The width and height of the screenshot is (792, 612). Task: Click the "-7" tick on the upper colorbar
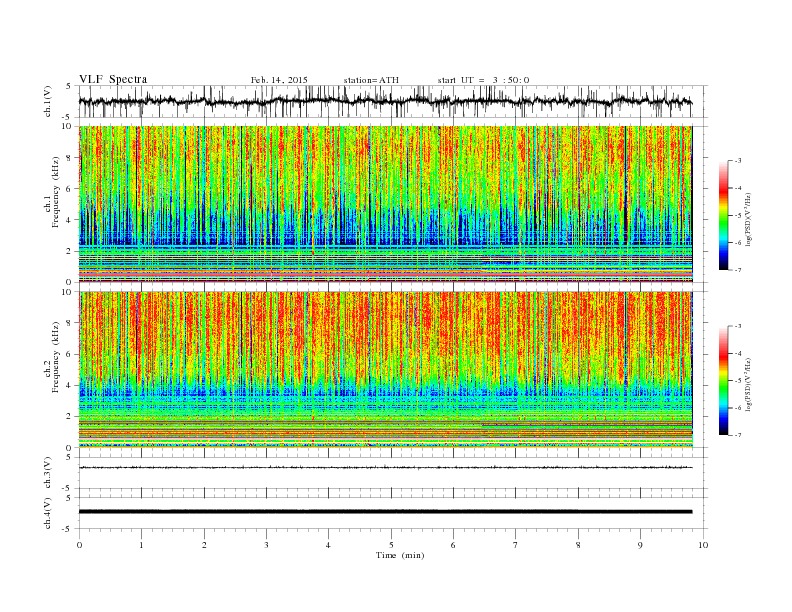point(737,270)
